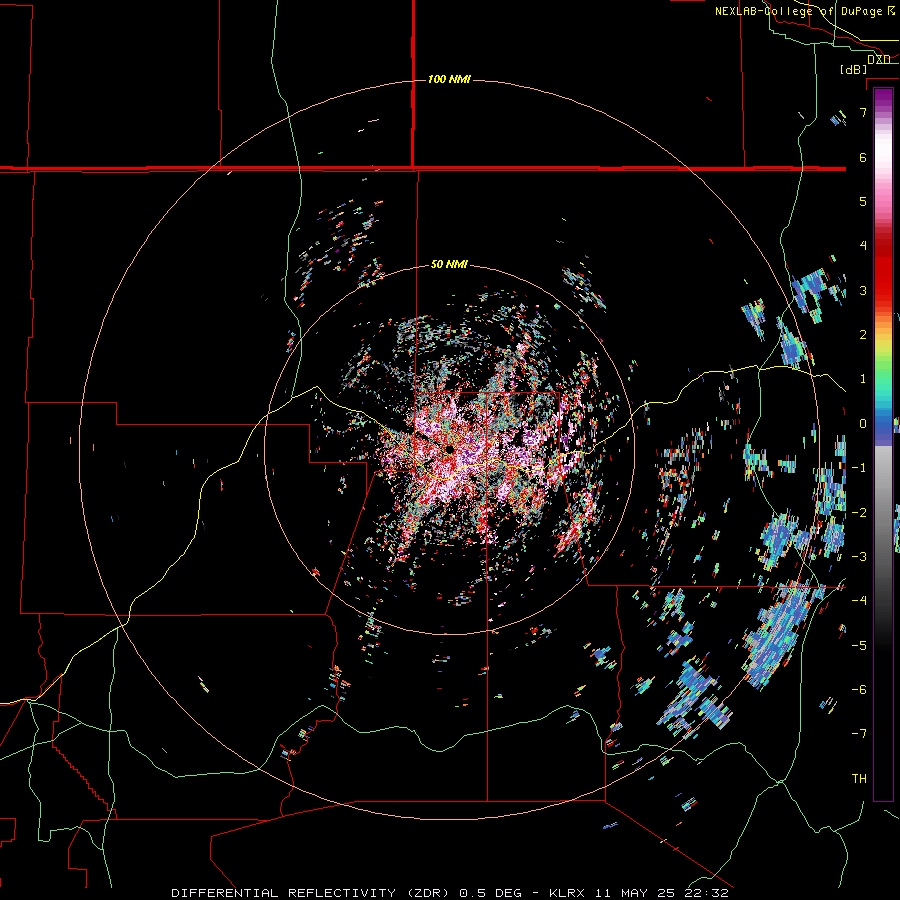900x900 pixels.
Task: Click the scale value "-2"
Action: (859, 513)
